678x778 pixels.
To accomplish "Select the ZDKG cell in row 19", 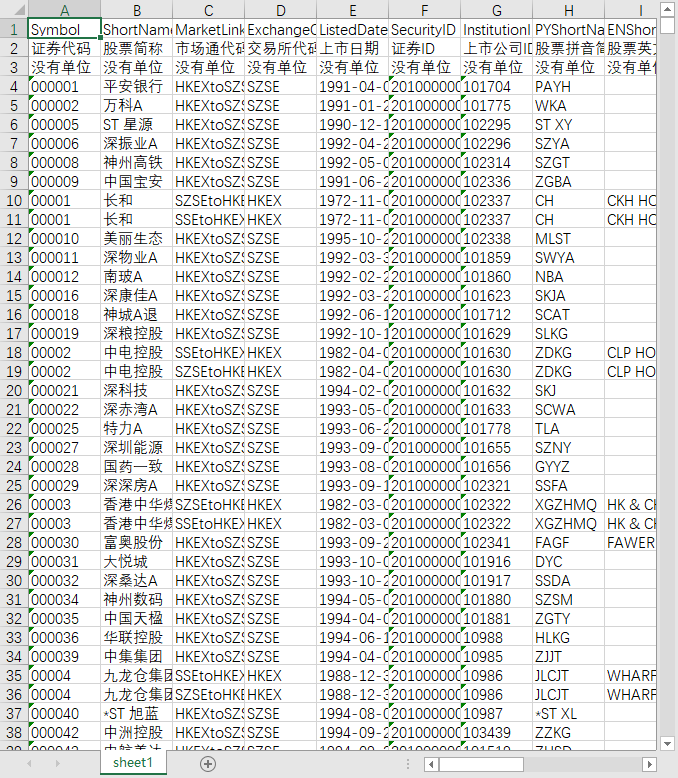I will 568,372.
